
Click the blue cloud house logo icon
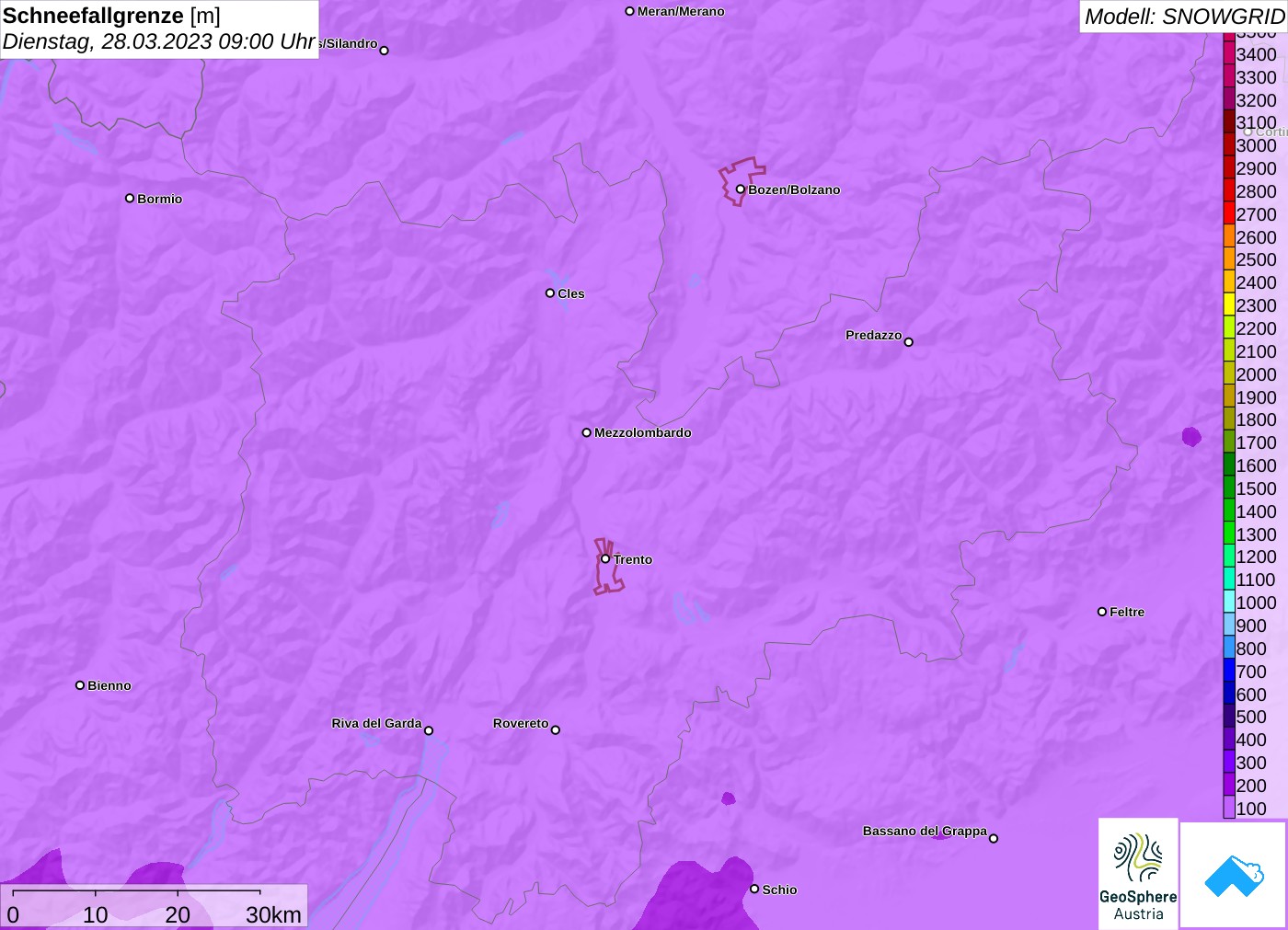pos(1234,876)
